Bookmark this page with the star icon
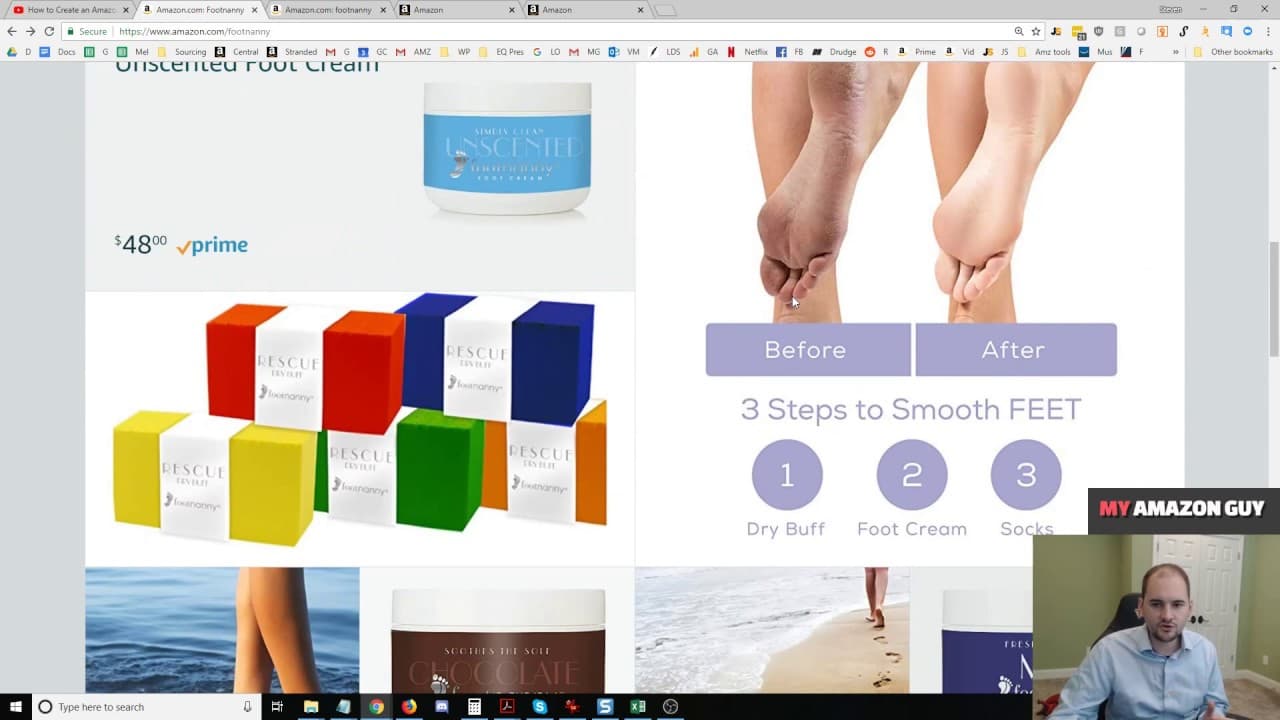The image size is (1280, 720). [1036, 31]
